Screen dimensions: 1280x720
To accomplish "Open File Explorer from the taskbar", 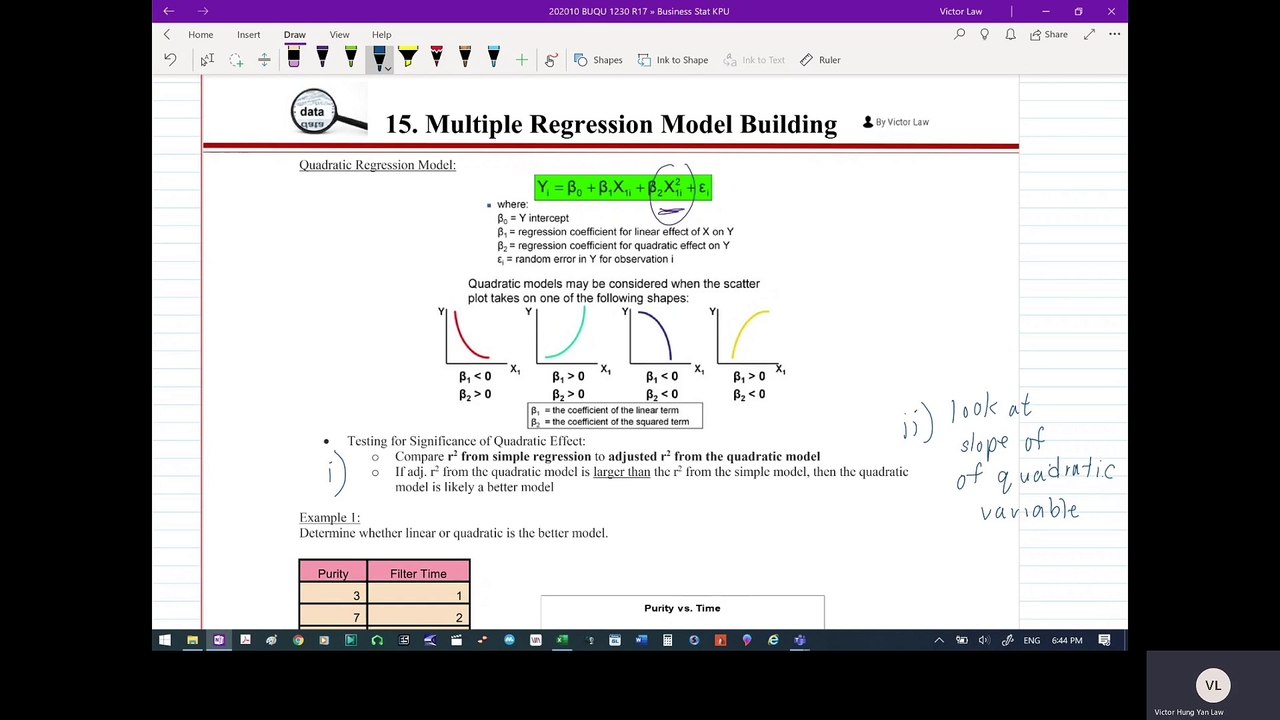I will click(x=192, y=640).
